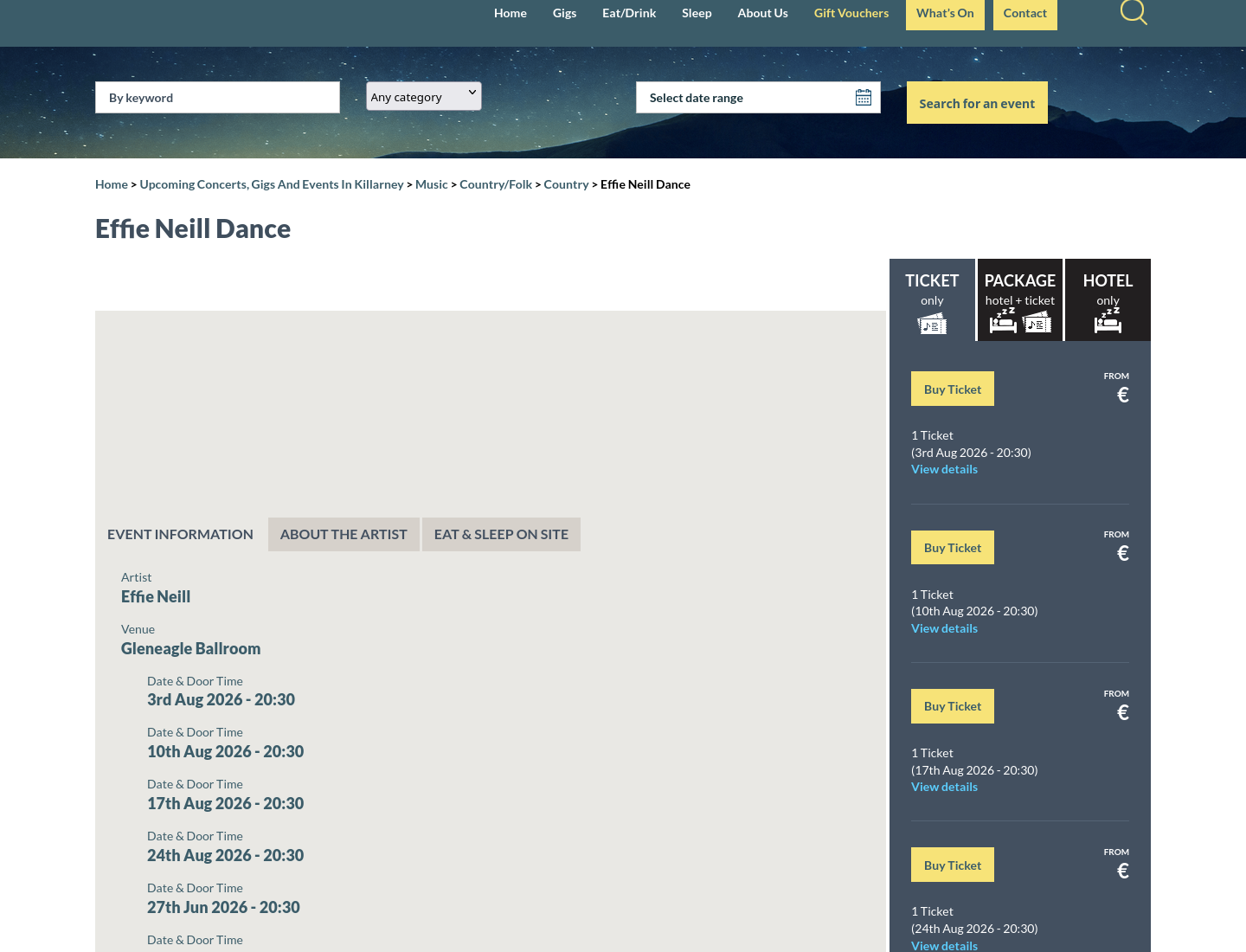
Task: Select the HOTEL only tab
Action: click(x=1108, y=300)
